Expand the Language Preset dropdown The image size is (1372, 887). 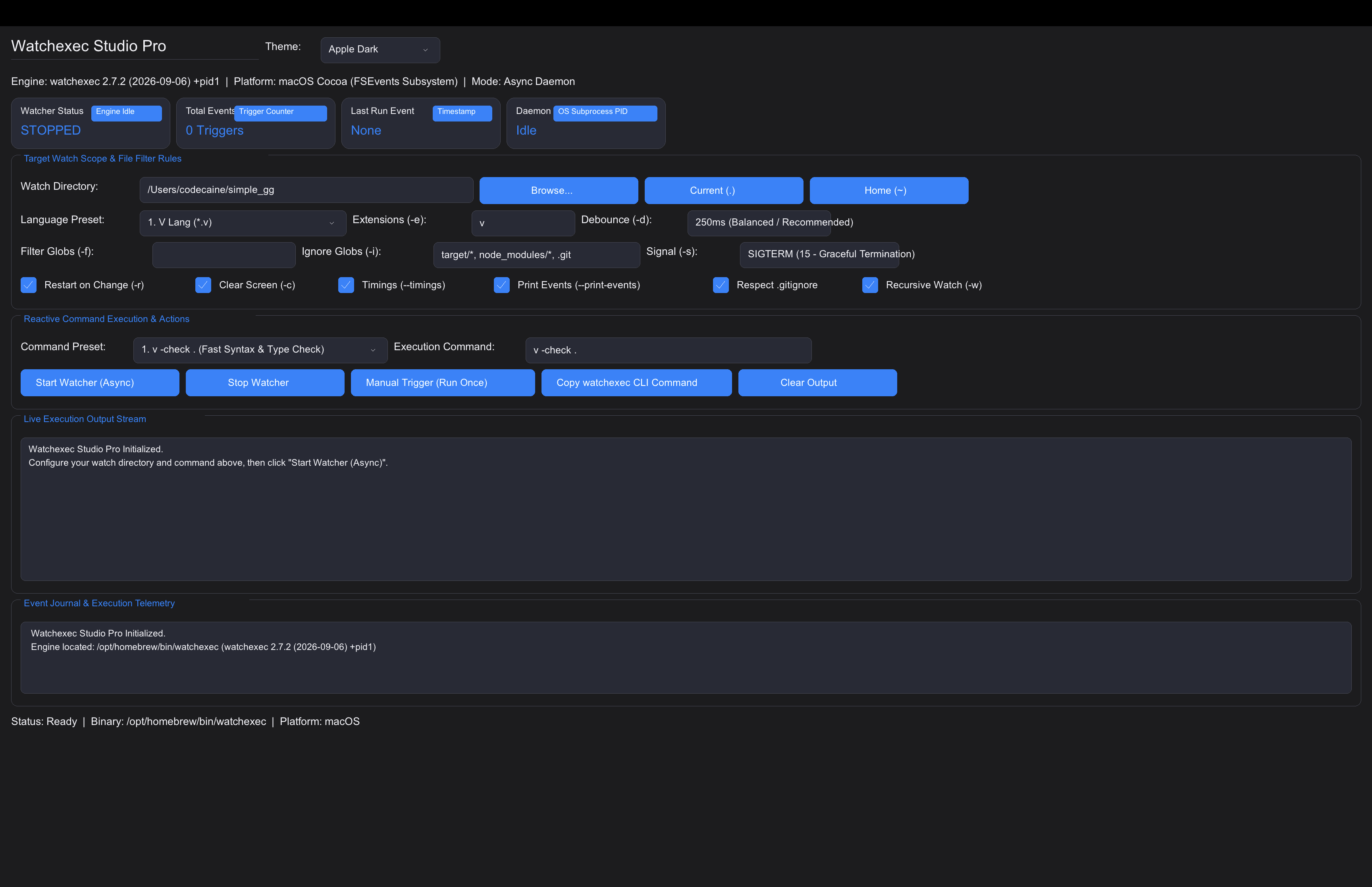pyautogui.click(x=243, y=223)
